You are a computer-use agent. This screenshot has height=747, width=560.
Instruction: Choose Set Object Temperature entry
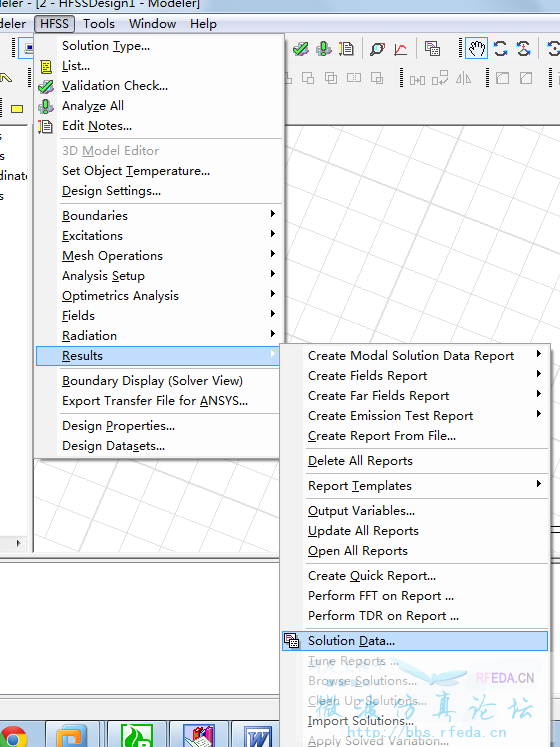point(161,171)
